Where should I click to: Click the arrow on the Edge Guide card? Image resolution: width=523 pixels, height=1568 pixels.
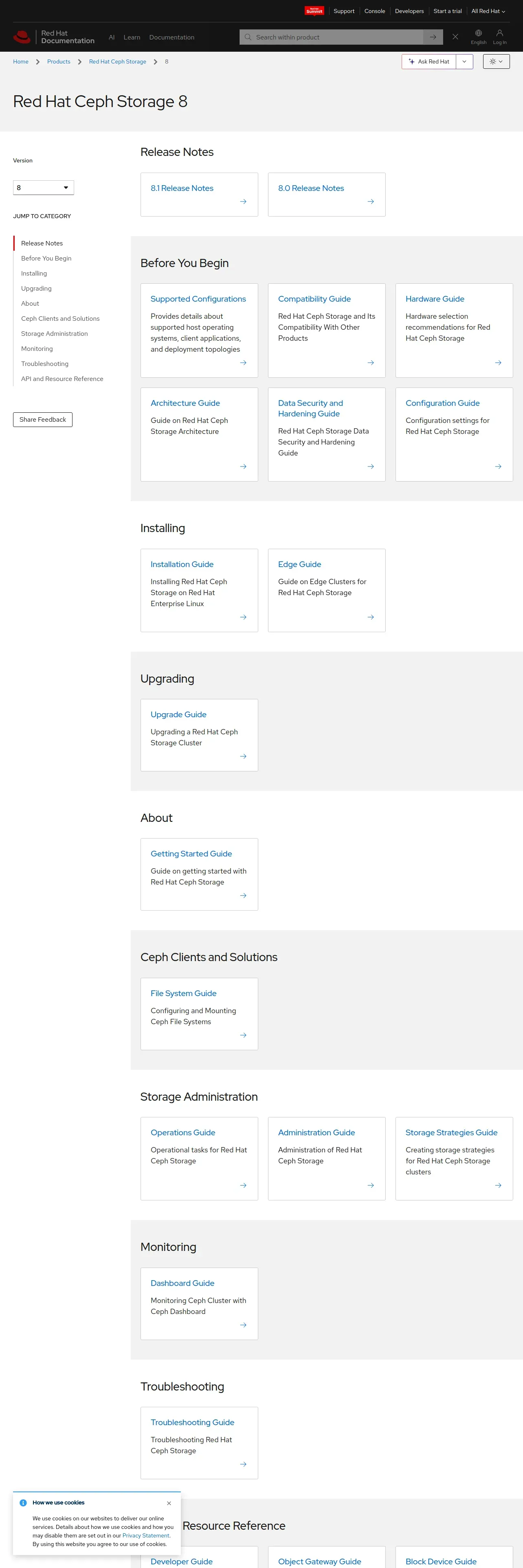pos(371,617)
